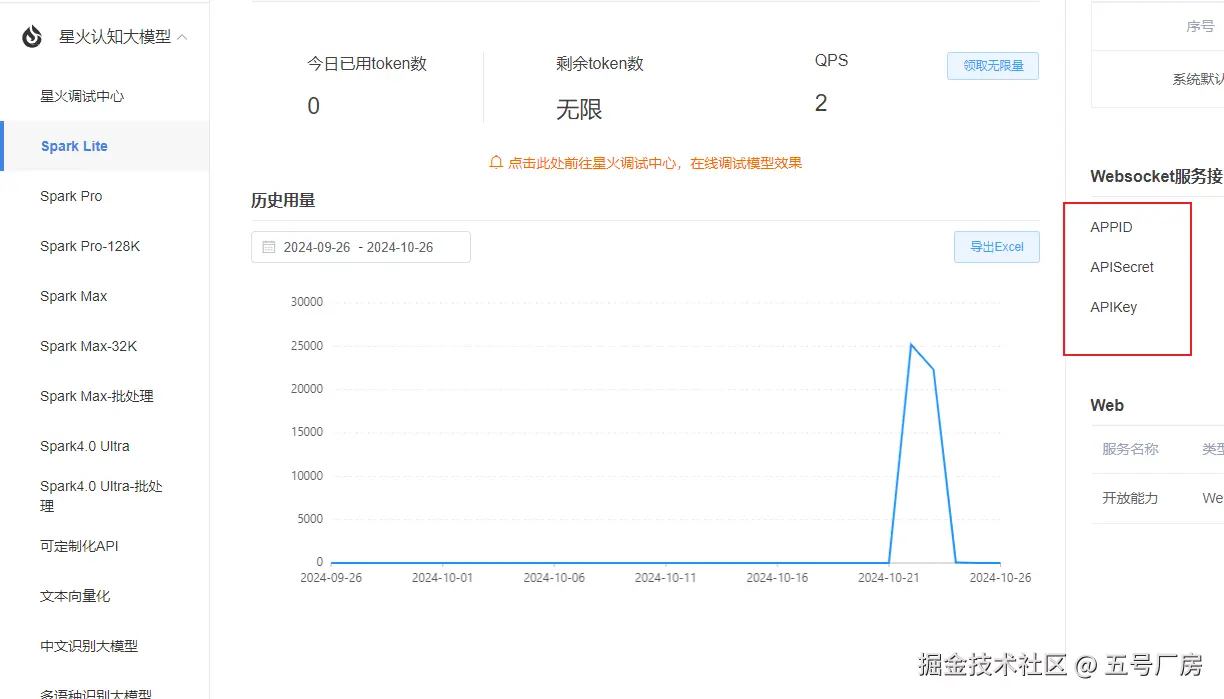Open 可定制化API menu item
The width and height of the screenshot is (1224, 699).
click(79, 546)
